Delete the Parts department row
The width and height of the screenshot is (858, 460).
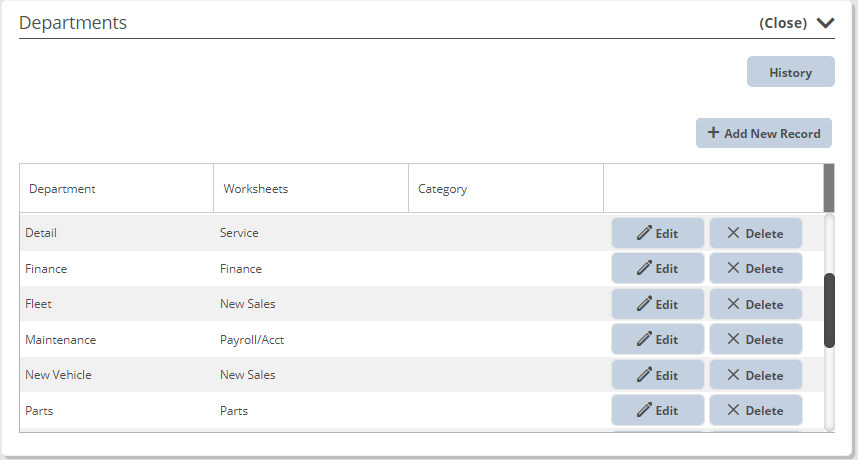(x=756, y=410)
